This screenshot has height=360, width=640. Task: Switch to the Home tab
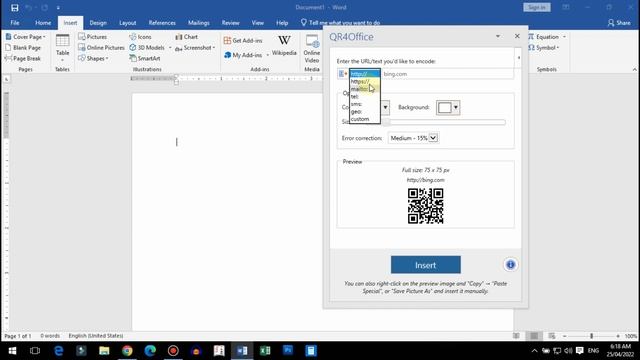click(43, 23)
